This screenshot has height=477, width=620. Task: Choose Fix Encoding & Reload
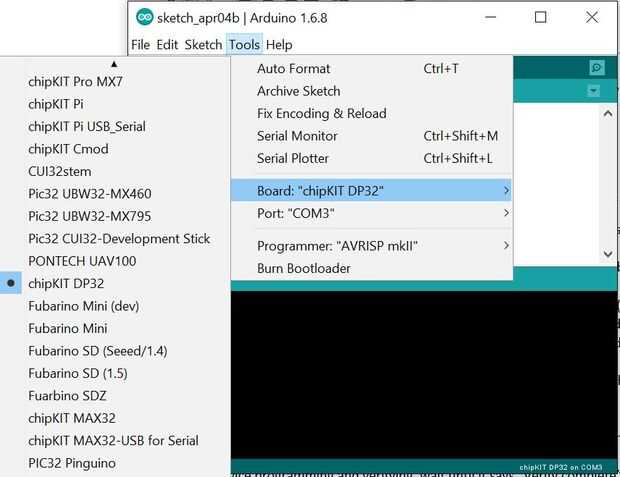point(372,114)
